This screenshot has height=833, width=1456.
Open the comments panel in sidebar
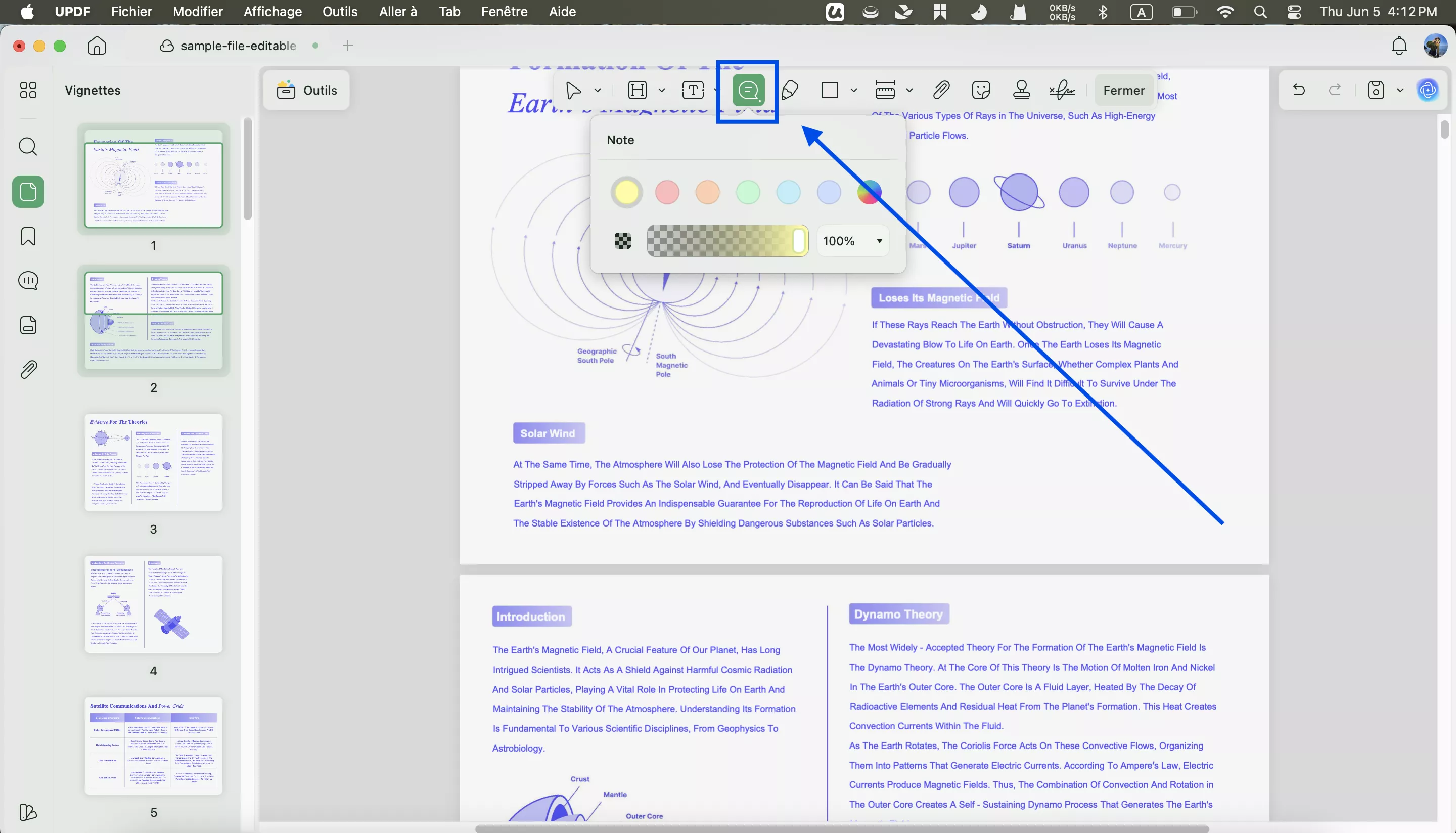click(x=28, y=280)
